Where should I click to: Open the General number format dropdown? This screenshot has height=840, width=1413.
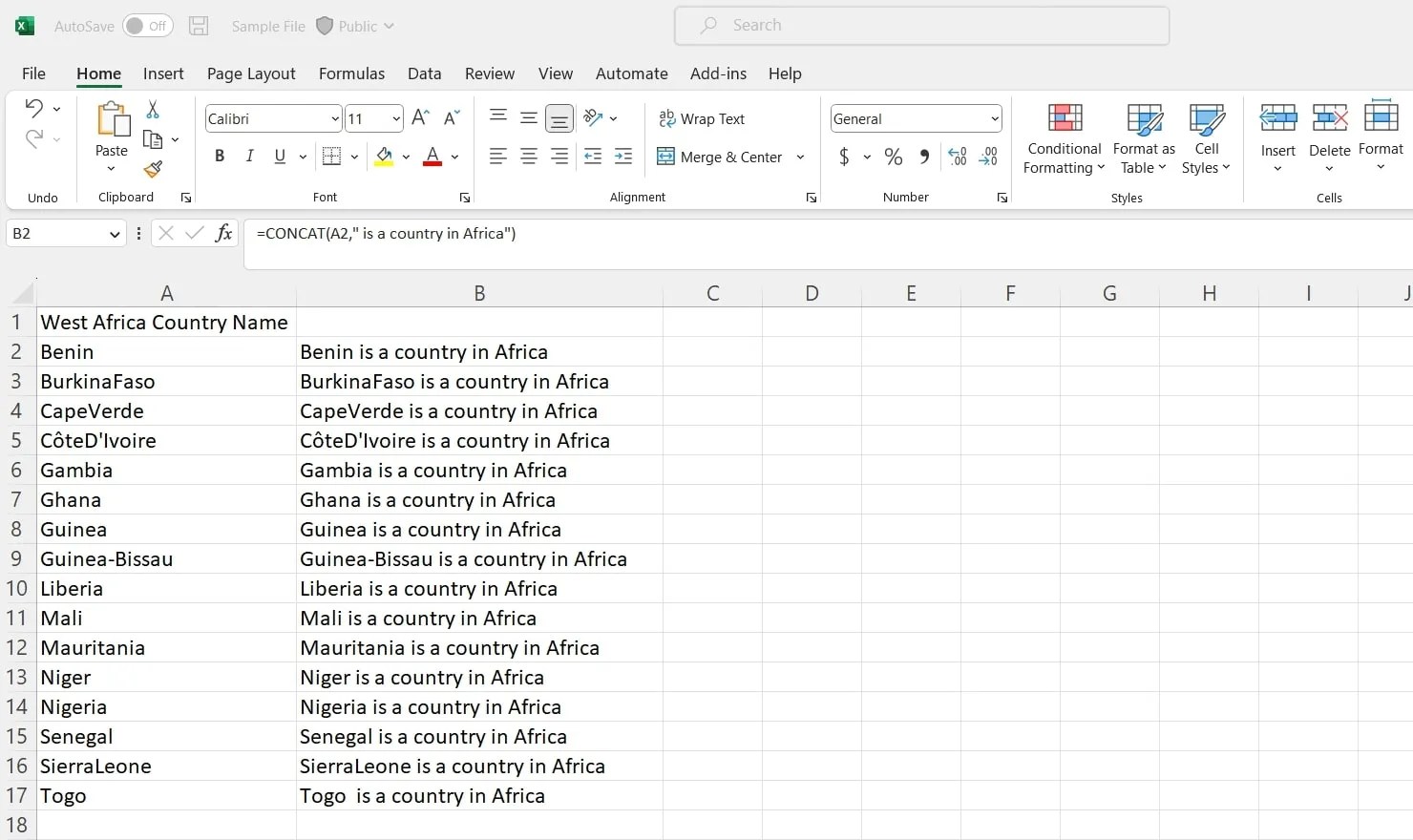995,118
